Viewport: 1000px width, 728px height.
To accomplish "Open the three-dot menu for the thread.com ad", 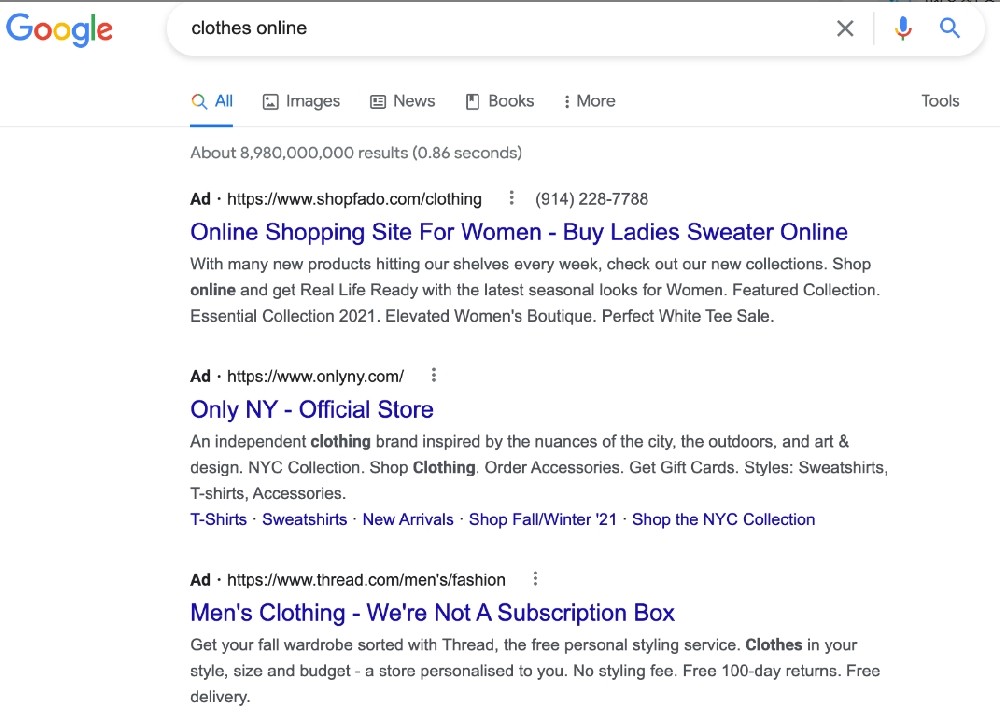I will pos(535,579).
